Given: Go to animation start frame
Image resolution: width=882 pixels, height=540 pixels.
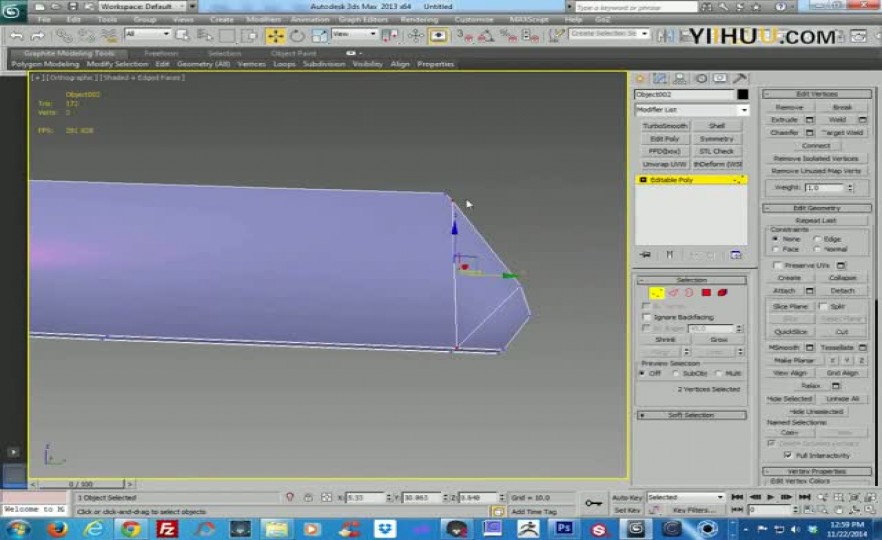Looking at the screenshot, I should [737, 497].
